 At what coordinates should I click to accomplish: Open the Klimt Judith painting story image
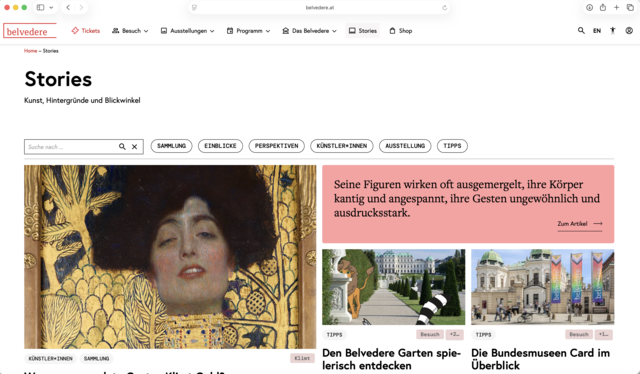(170, 257)
